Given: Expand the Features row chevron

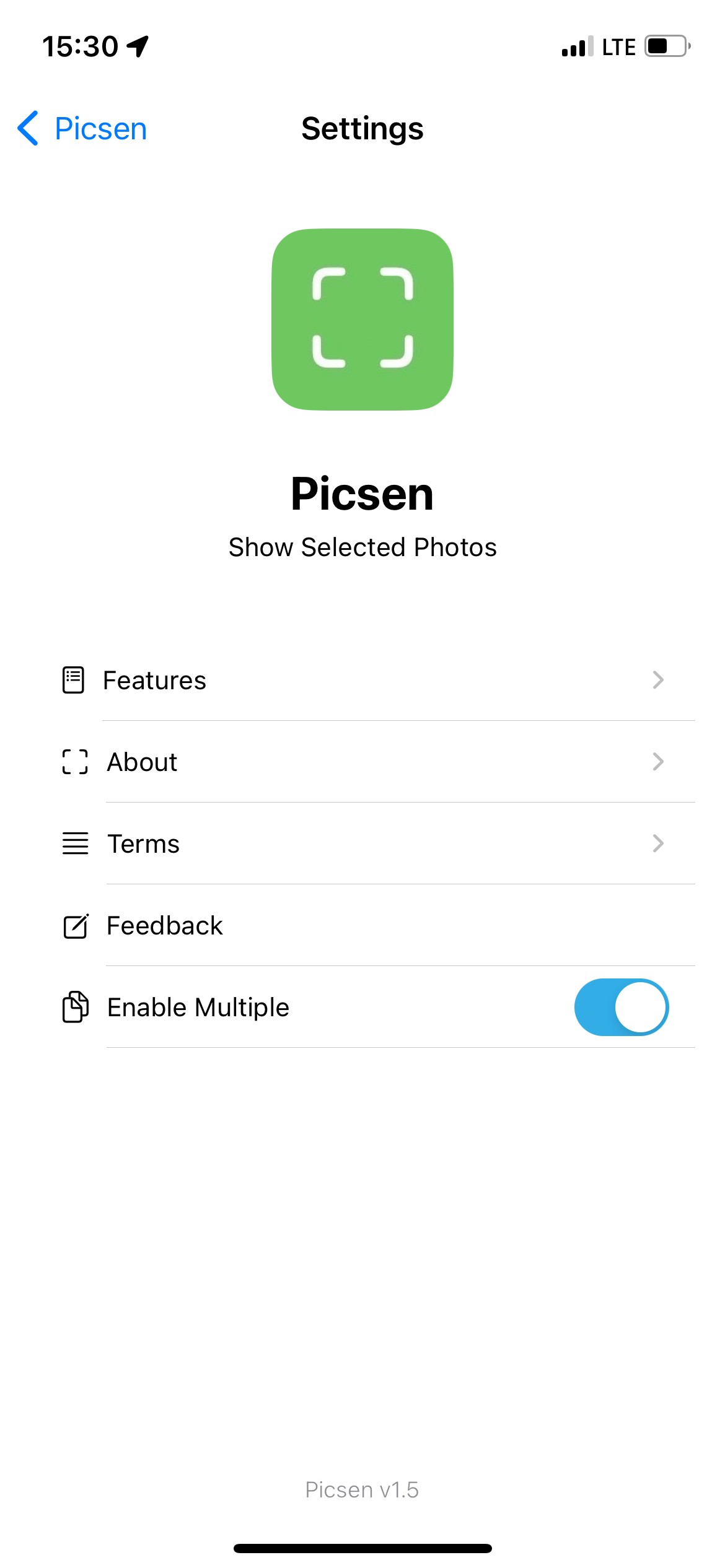Looking at the screenshot, I should tap(658, 680).
